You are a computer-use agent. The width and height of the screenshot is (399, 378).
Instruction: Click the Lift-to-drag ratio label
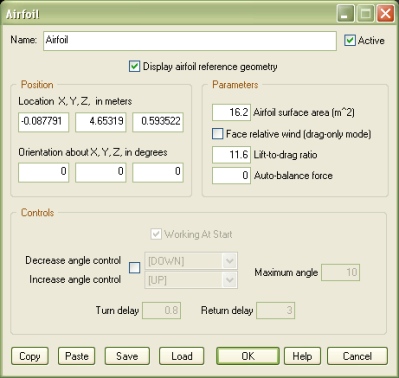pyautogui.click(x=285, y=155)
